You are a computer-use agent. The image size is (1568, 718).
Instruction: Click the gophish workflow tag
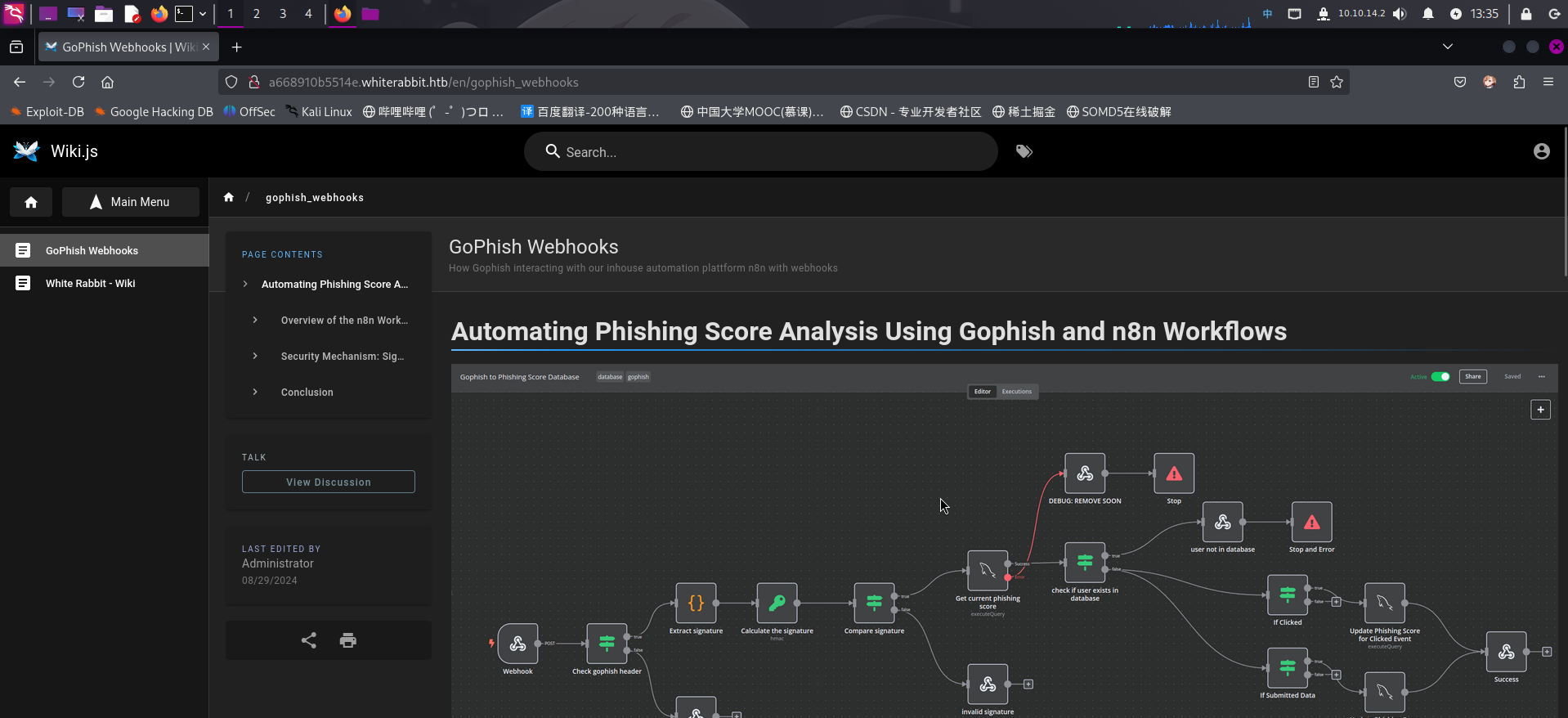(x=638, y=377)
